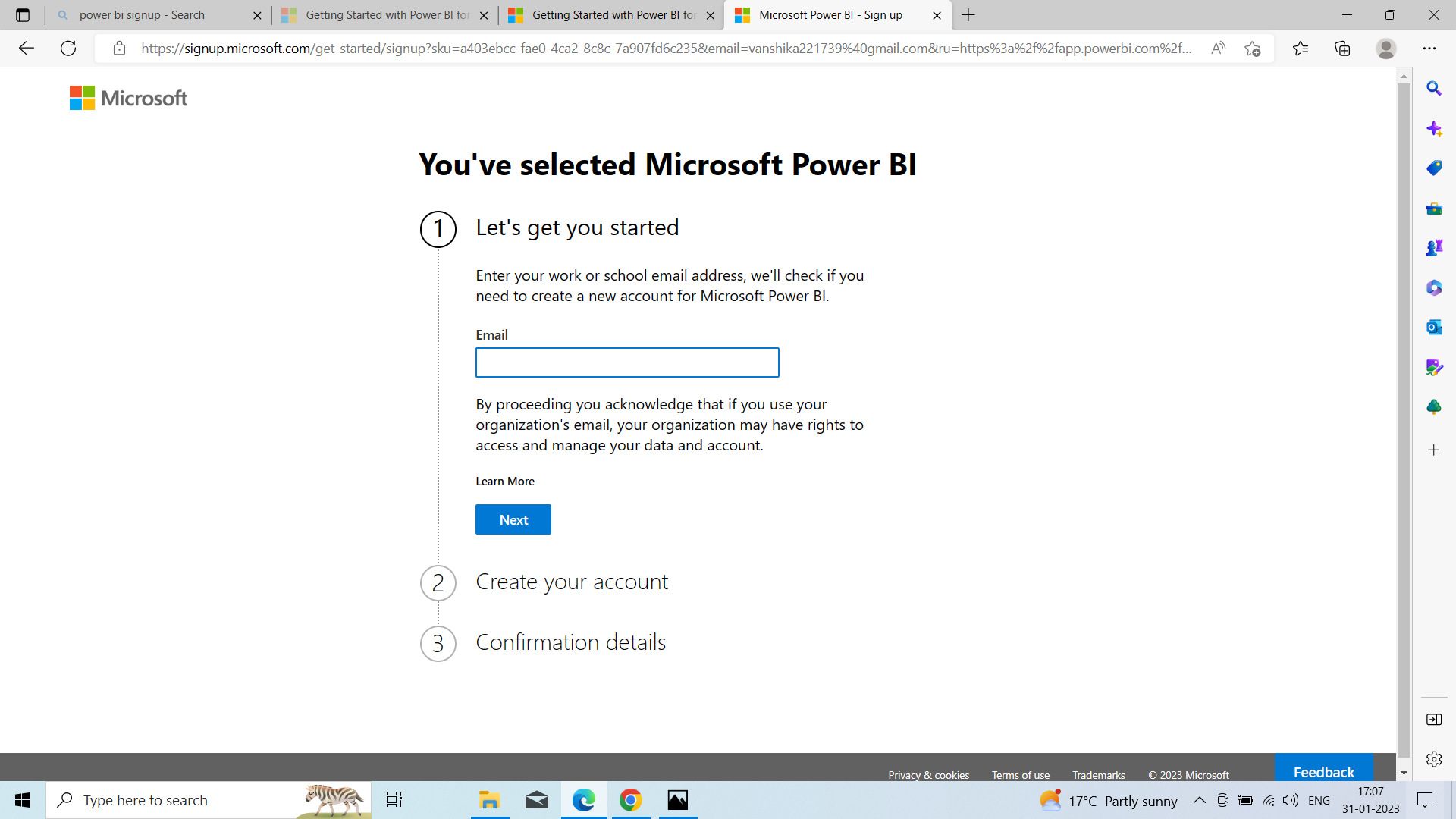Open the Collections icon
The width and height of the screenshot is (1456, 819).
pyautogui.click(x=1342, y=49)
